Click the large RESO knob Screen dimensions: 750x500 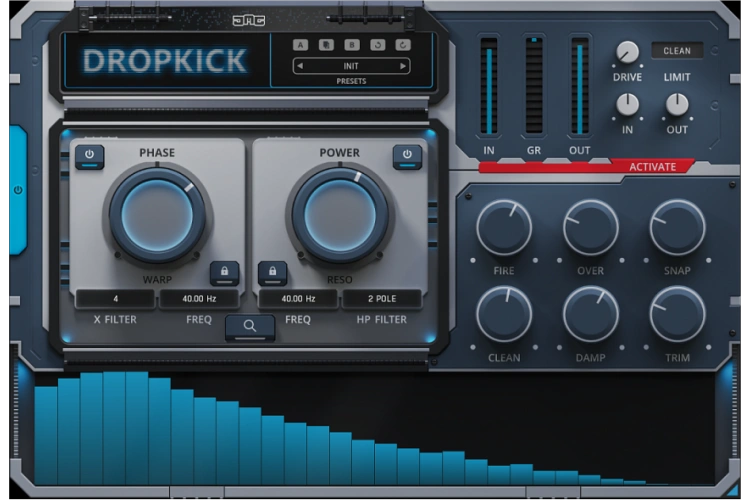click(340, 216)
